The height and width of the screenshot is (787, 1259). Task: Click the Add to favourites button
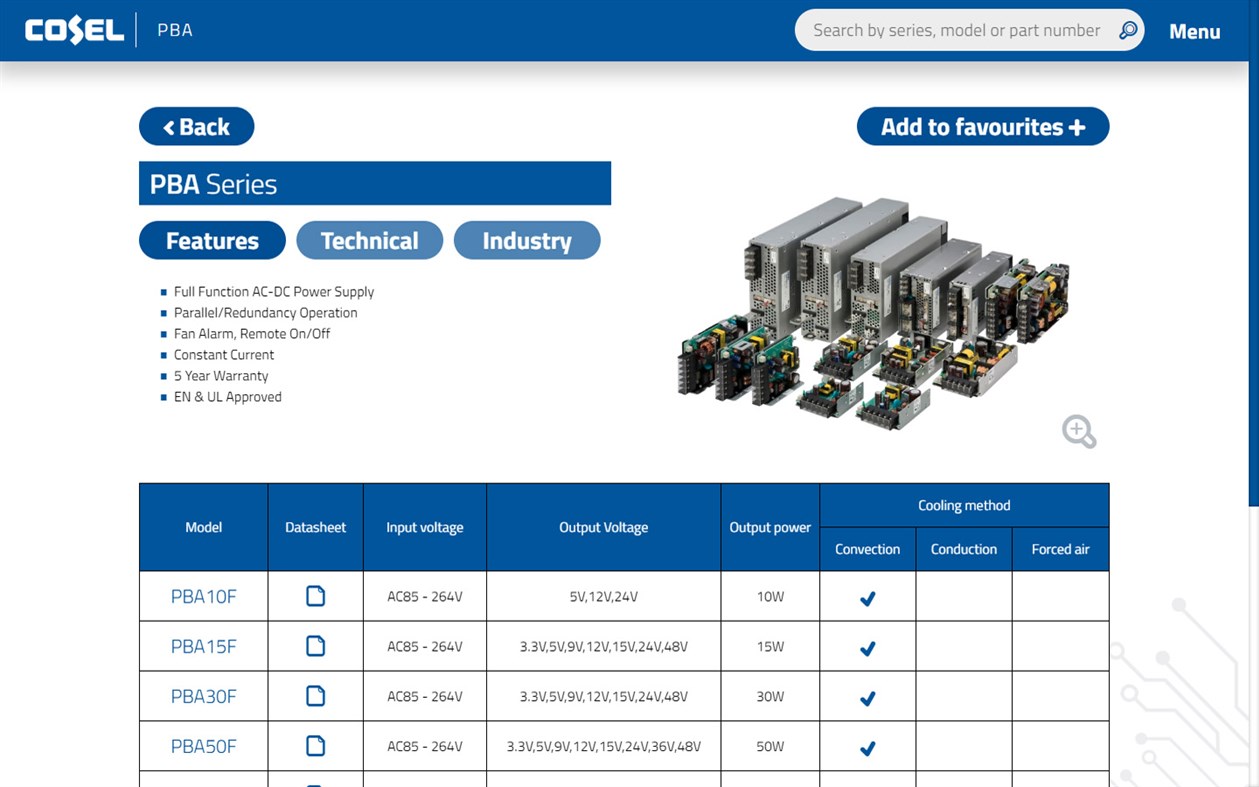coord(982,126)
